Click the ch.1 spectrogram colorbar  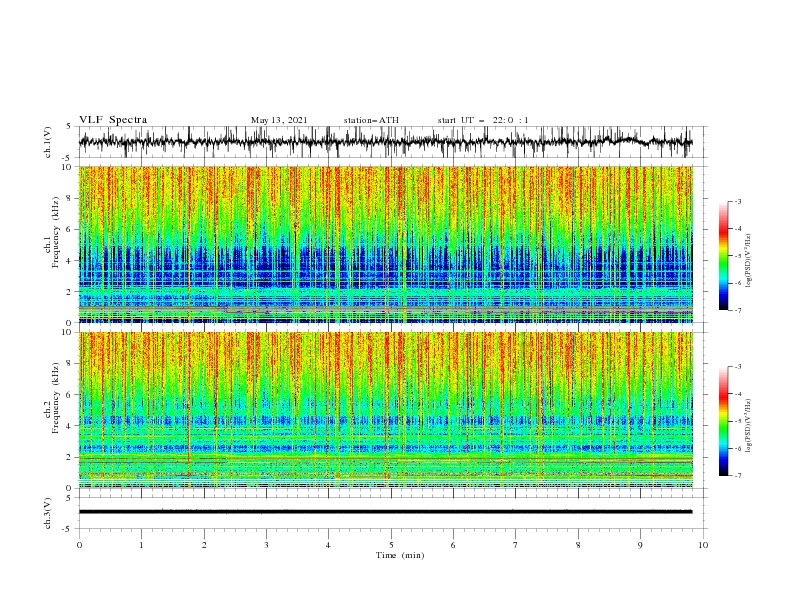point(724,256)
